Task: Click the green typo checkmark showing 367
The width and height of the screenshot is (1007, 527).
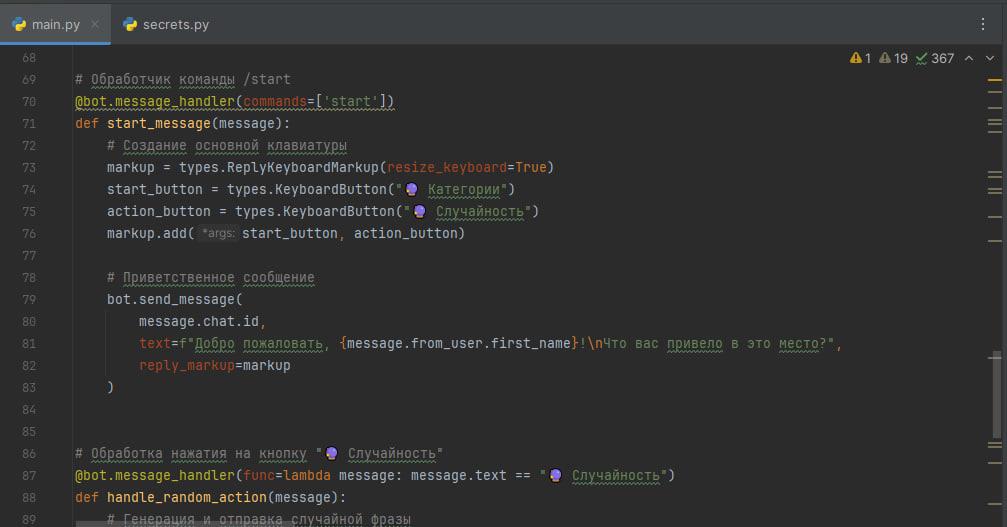Action: (x=935, y=59)
